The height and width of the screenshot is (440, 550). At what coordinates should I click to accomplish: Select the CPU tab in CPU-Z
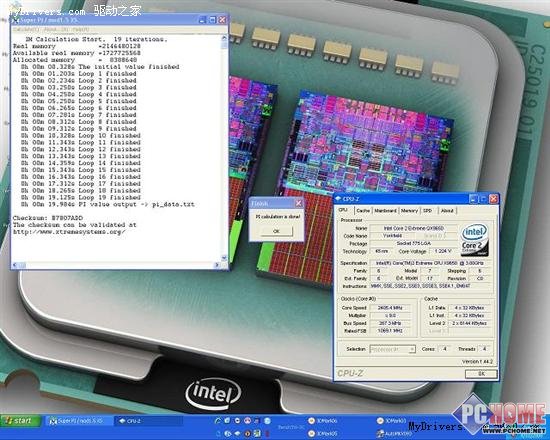[343, 210]
